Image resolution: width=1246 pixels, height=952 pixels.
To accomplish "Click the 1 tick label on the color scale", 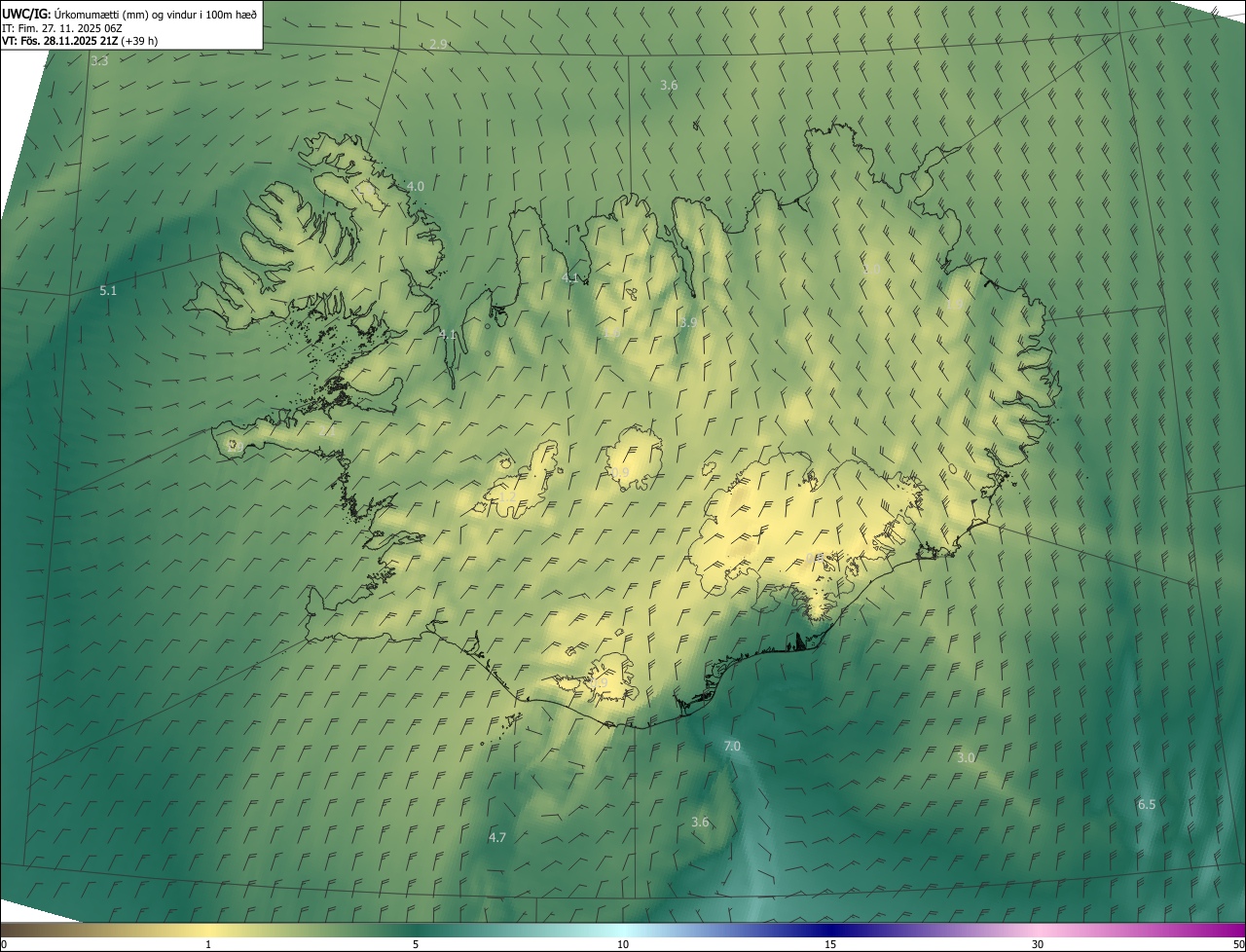I will [x=208, y=944].
